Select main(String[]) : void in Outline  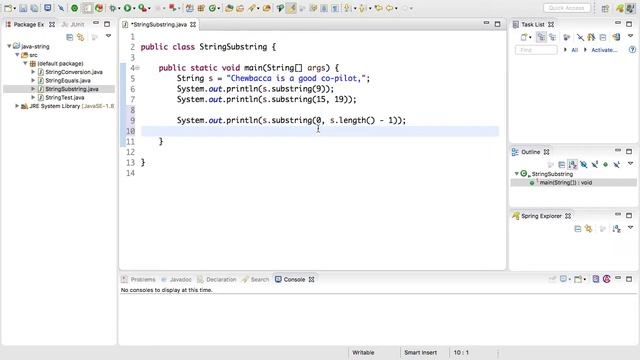[565, 182]
